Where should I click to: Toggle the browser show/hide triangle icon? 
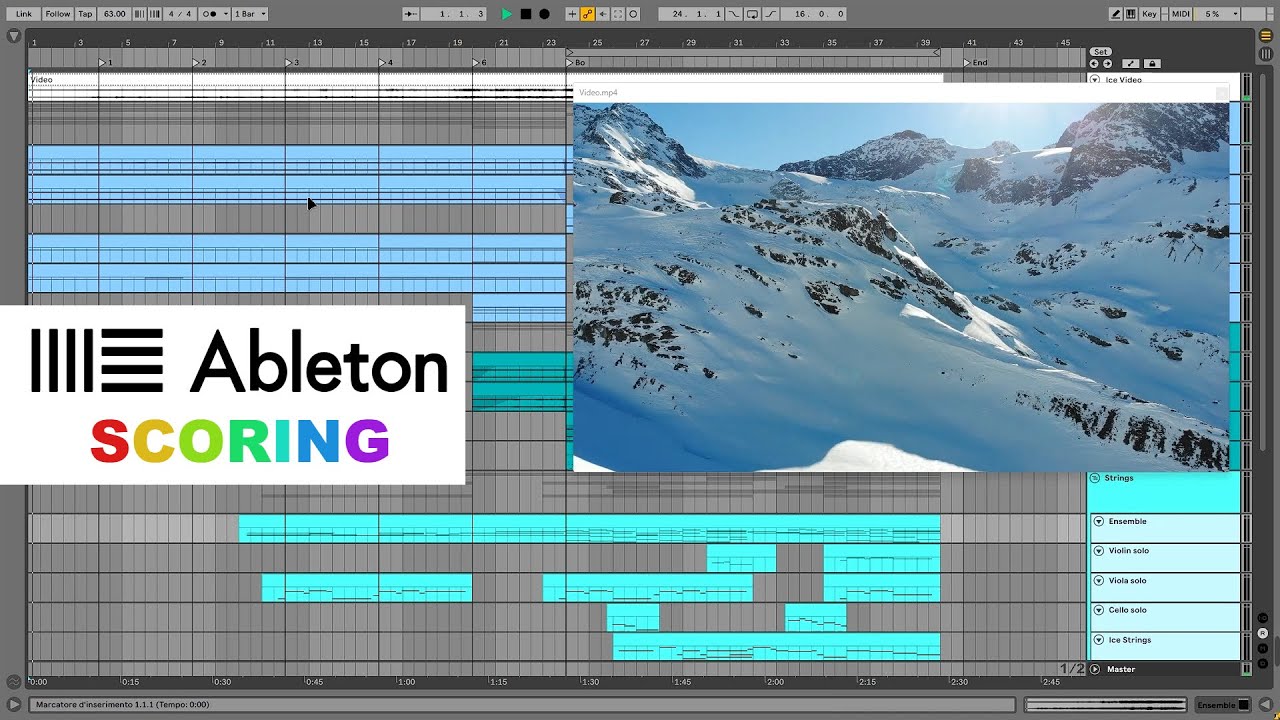13,35
